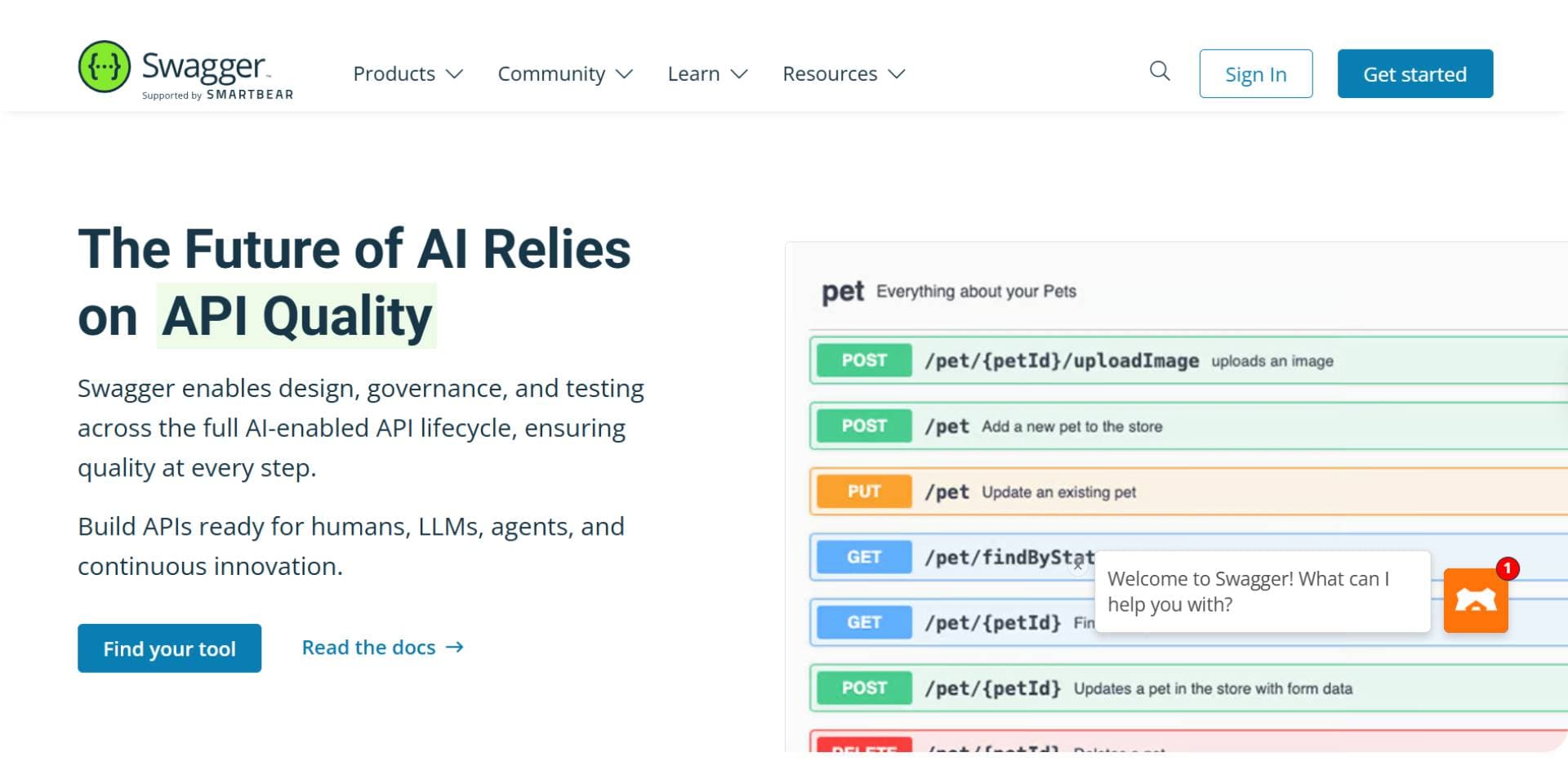Open the orange chat bot icon
Image resolution: width=1568 pixels, height=784 pixels.
[x=1476, y=601]
